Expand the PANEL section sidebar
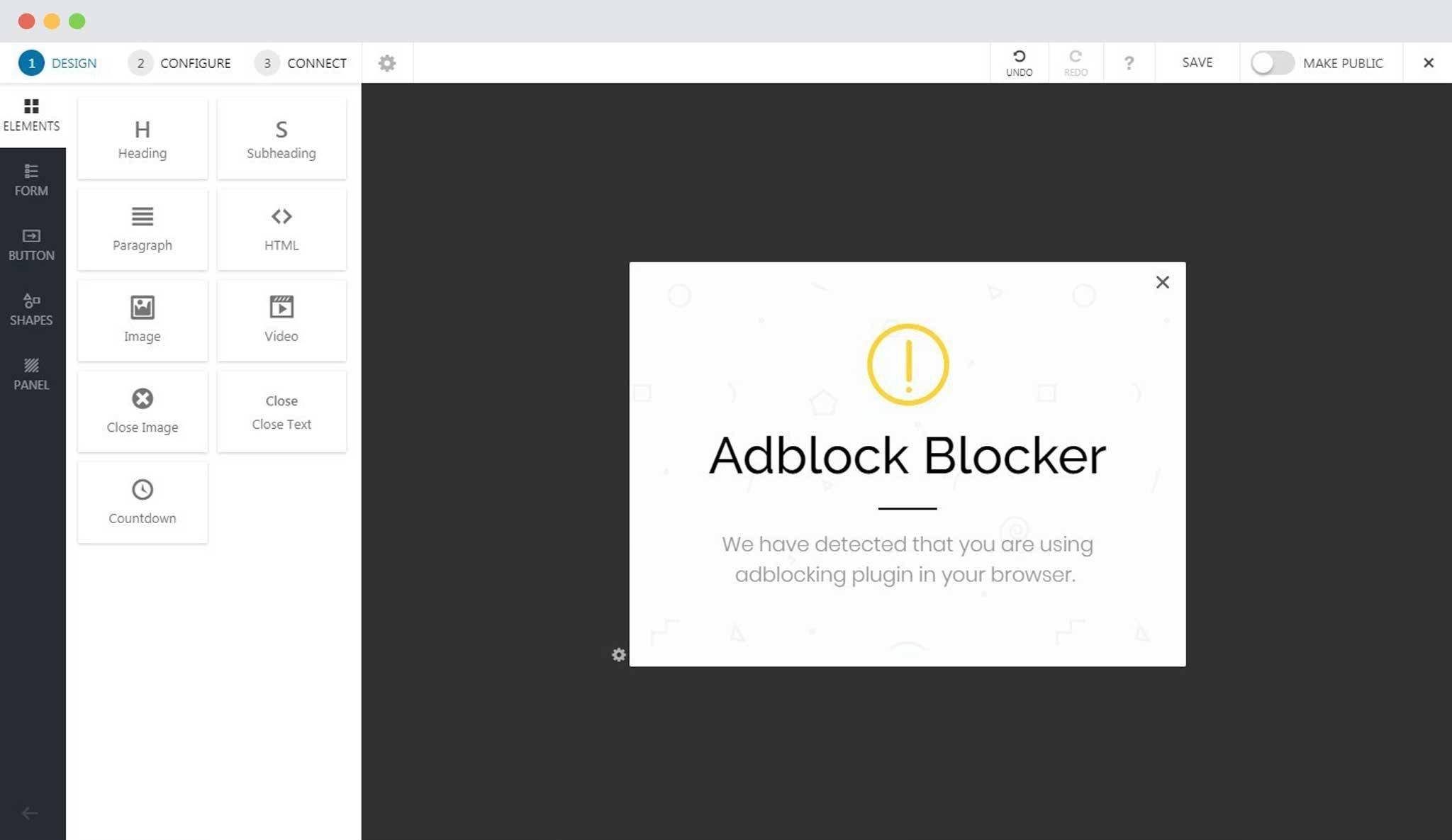The width and height of the screenshot is (1452, 840). 31,374
